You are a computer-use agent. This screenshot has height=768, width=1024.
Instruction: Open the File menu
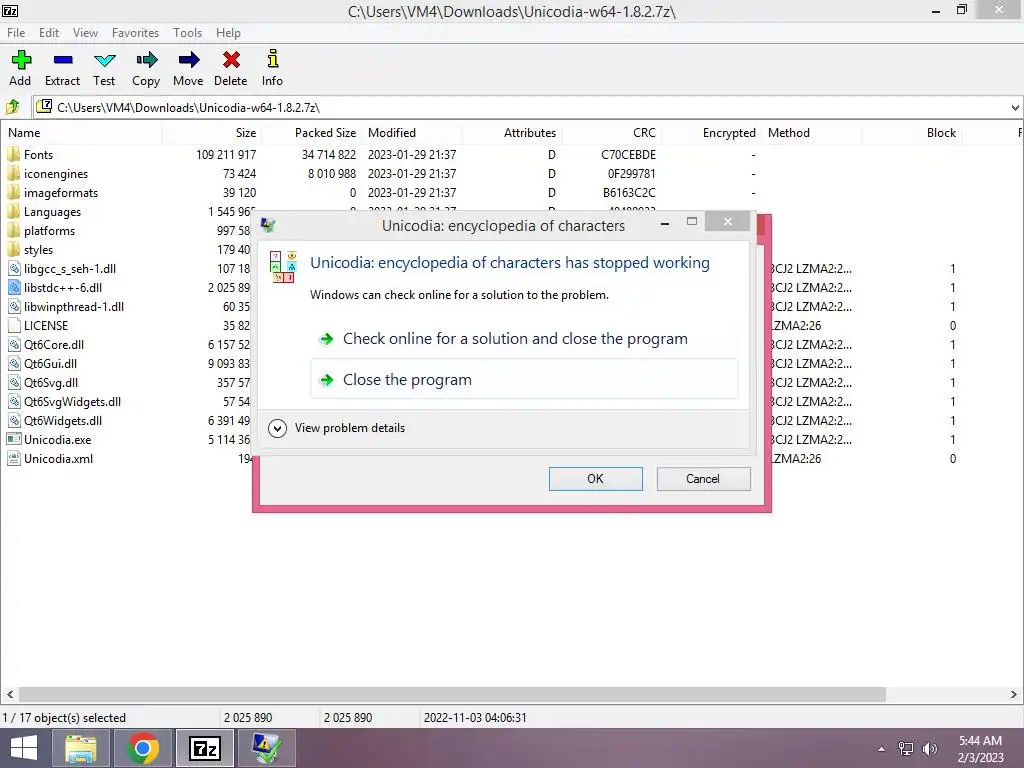coord(16,33)
